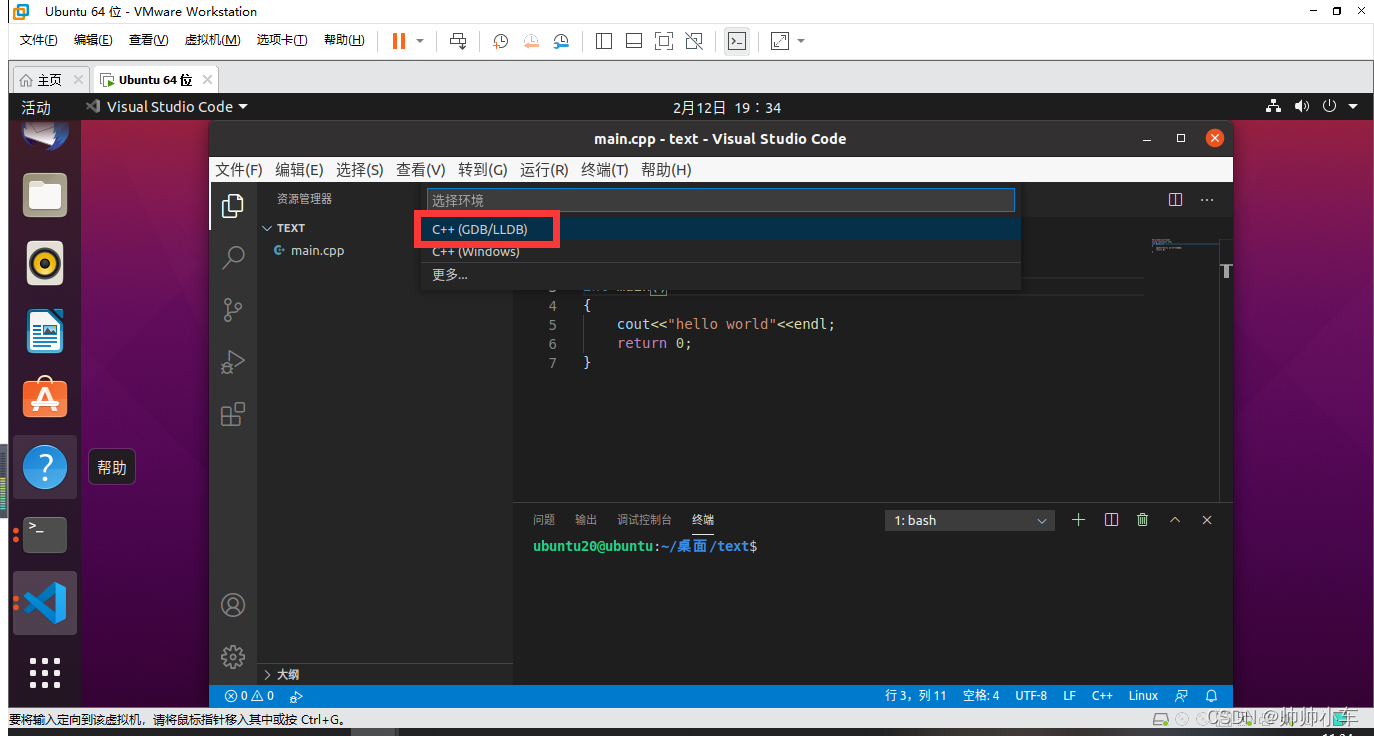Open 虚拟机(M) menu in VMware

(x=212, y=40)
